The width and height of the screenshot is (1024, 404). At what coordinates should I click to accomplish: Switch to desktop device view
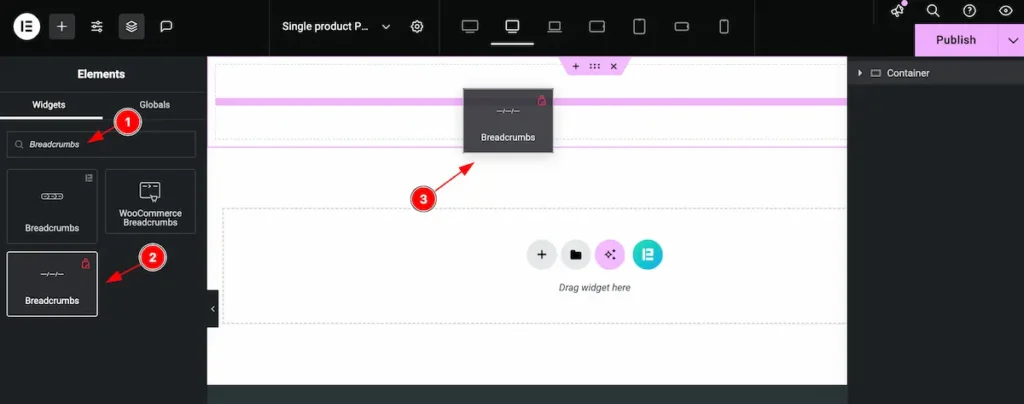pos(470,27)
